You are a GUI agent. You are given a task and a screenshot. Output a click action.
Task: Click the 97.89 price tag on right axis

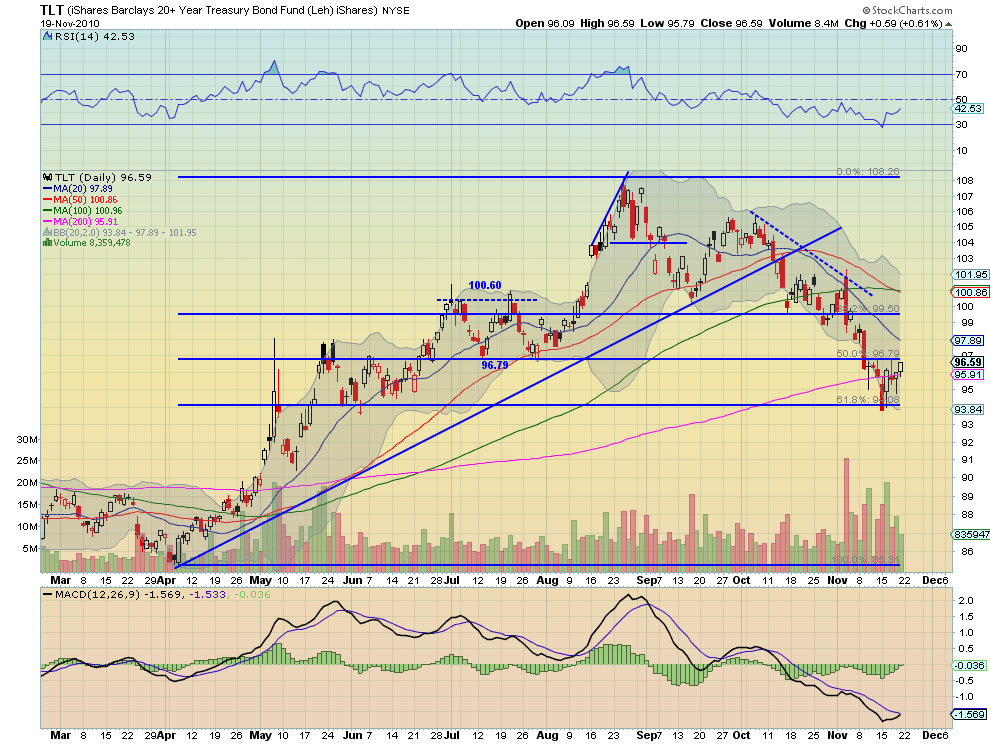pos(968,341)
